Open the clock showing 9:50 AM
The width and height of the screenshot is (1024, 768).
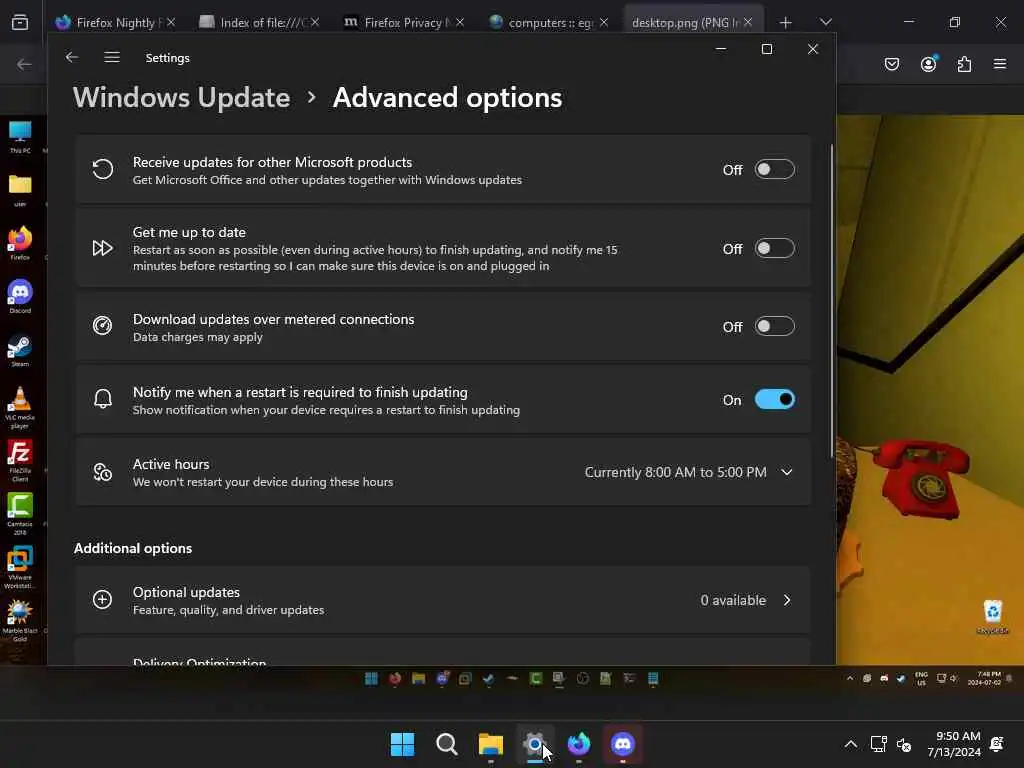pyautogui.click(x=953, y=744)
